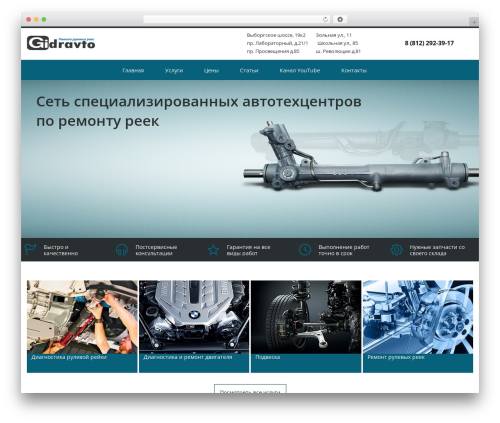This screenshot has width=500, height=423.
Task: Click the Постсервисные консультации text
Action: (x=156, y=250)
